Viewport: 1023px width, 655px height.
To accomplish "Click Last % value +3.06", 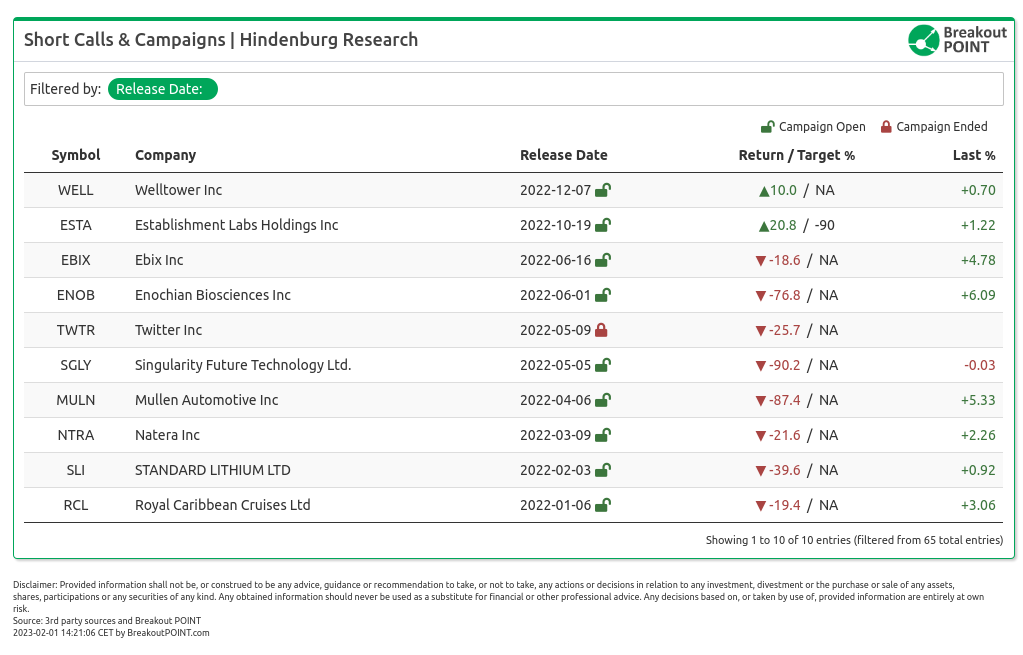I will [978, 506].
